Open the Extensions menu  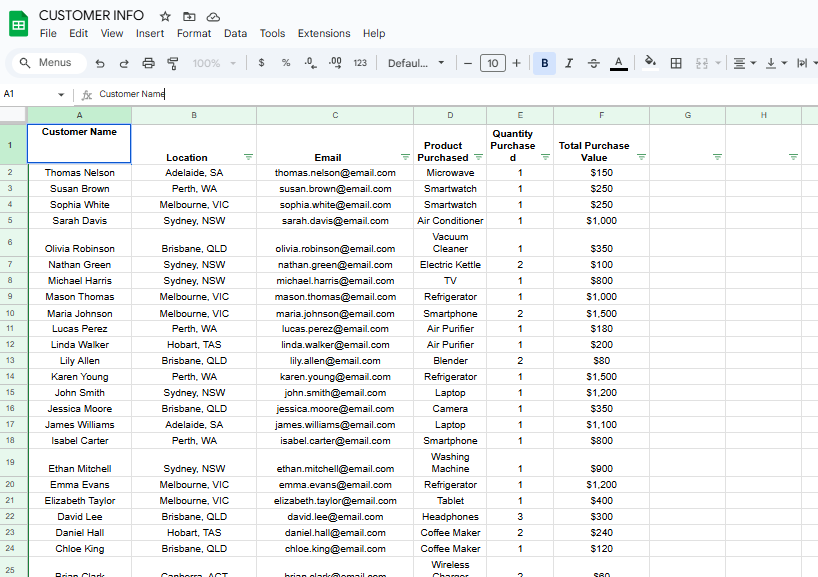coord(324,33)
